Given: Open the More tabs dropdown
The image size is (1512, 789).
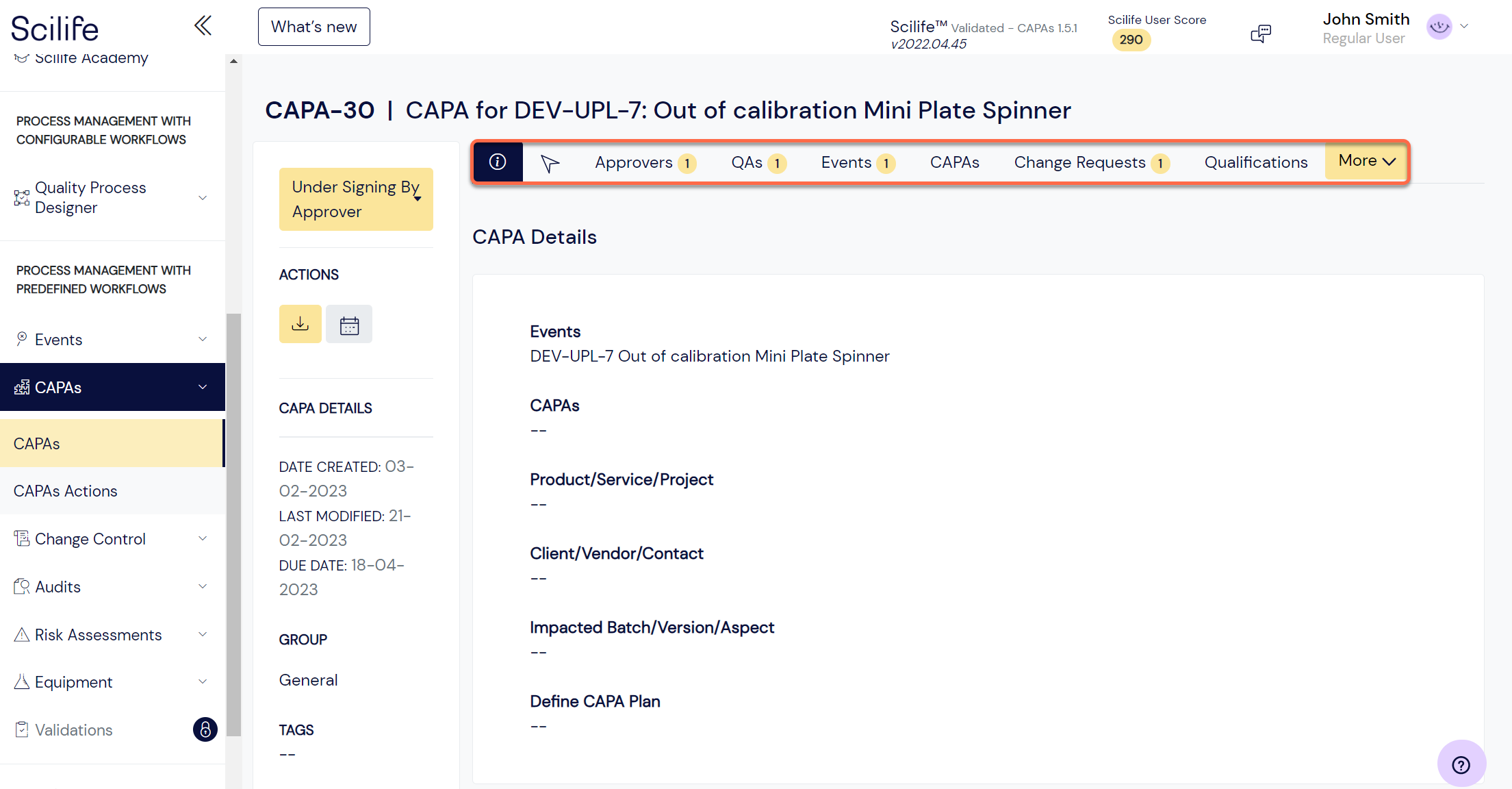Looking at the screenshot, I should pyautogui.click(x=1366, y=161).
